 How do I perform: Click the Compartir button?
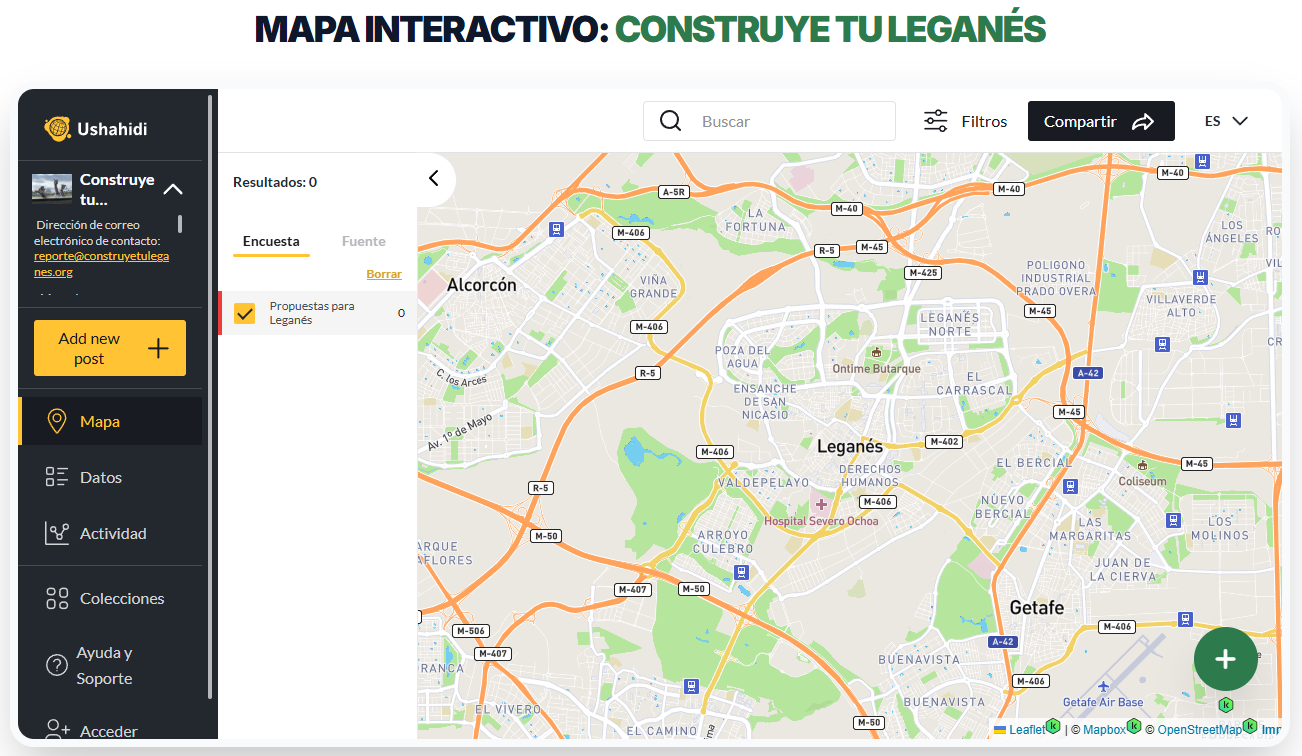coord(1101,120)
